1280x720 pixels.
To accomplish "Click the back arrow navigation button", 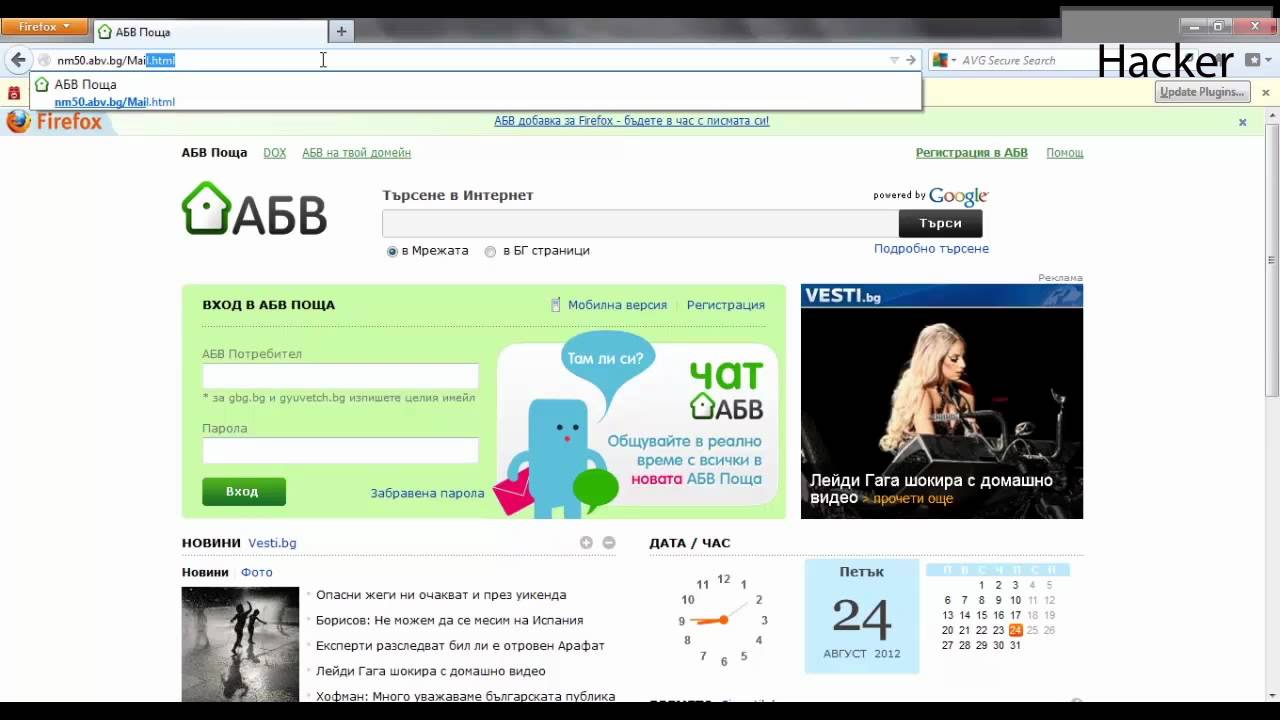I will point(18,60).
